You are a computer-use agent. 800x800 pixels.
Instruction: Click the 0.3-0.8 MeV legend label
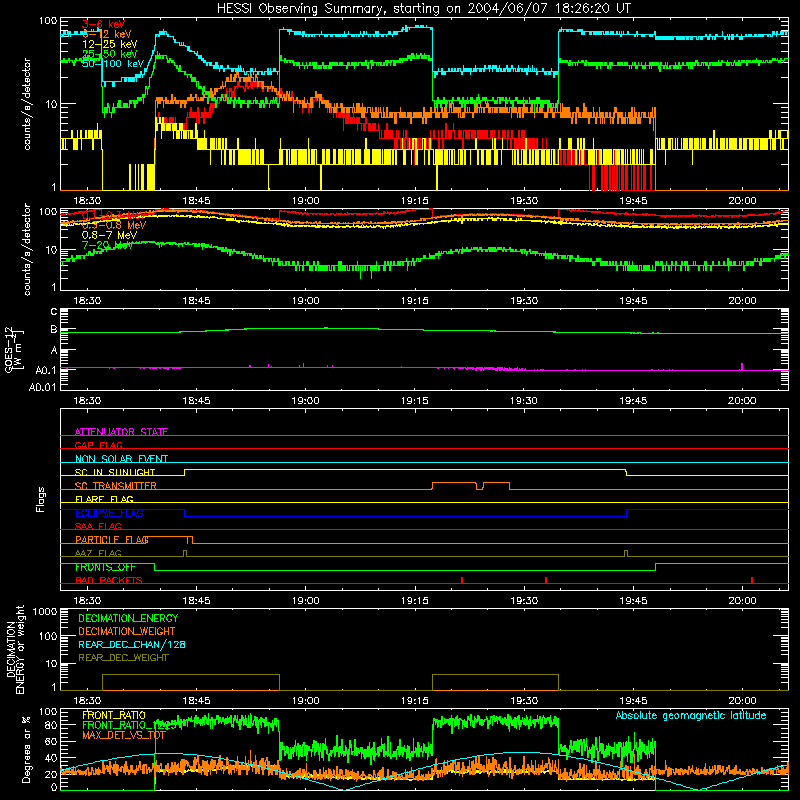coord(114,226)
